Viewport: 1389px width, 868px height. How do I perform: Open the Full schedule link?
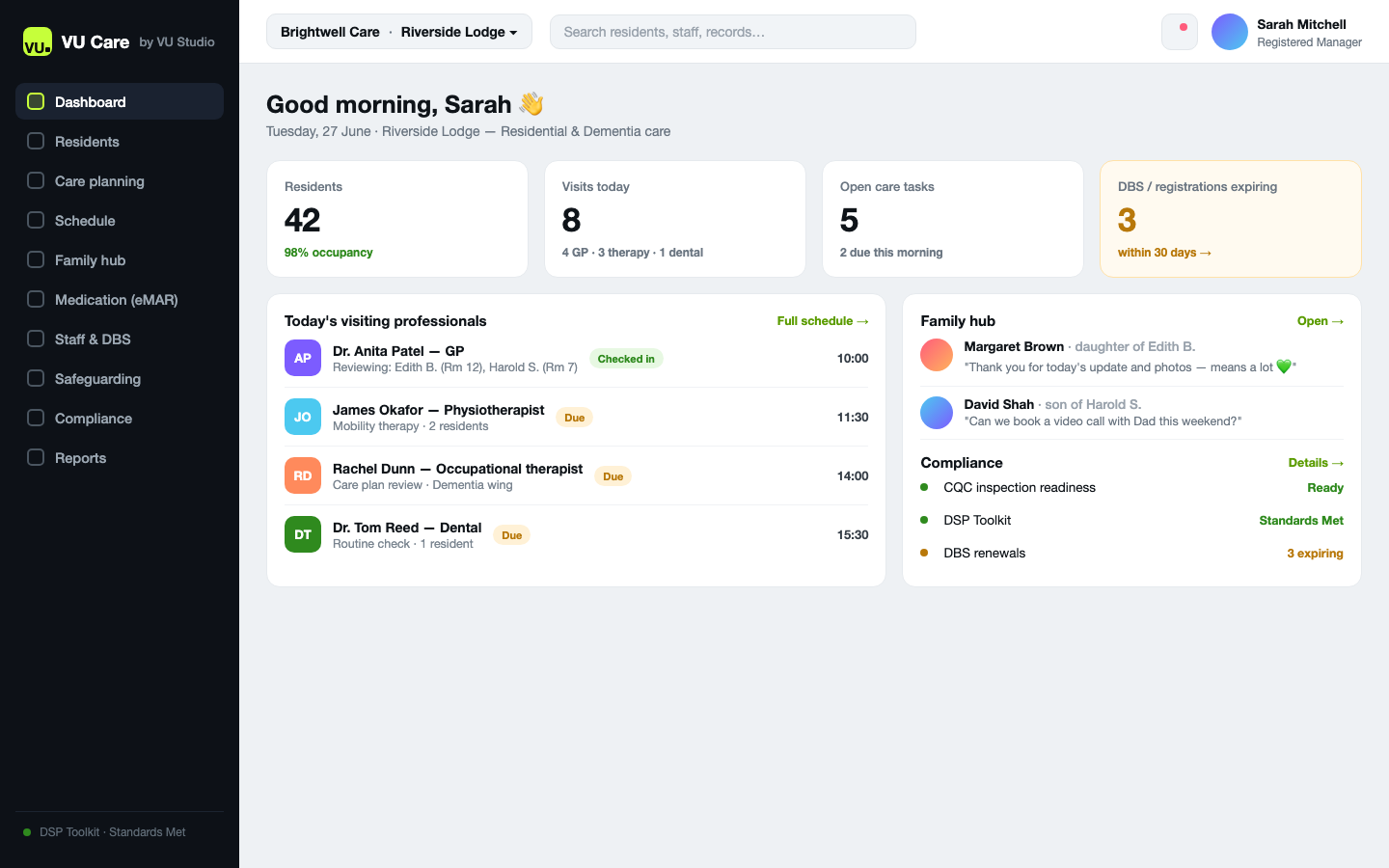coord(823,321)
